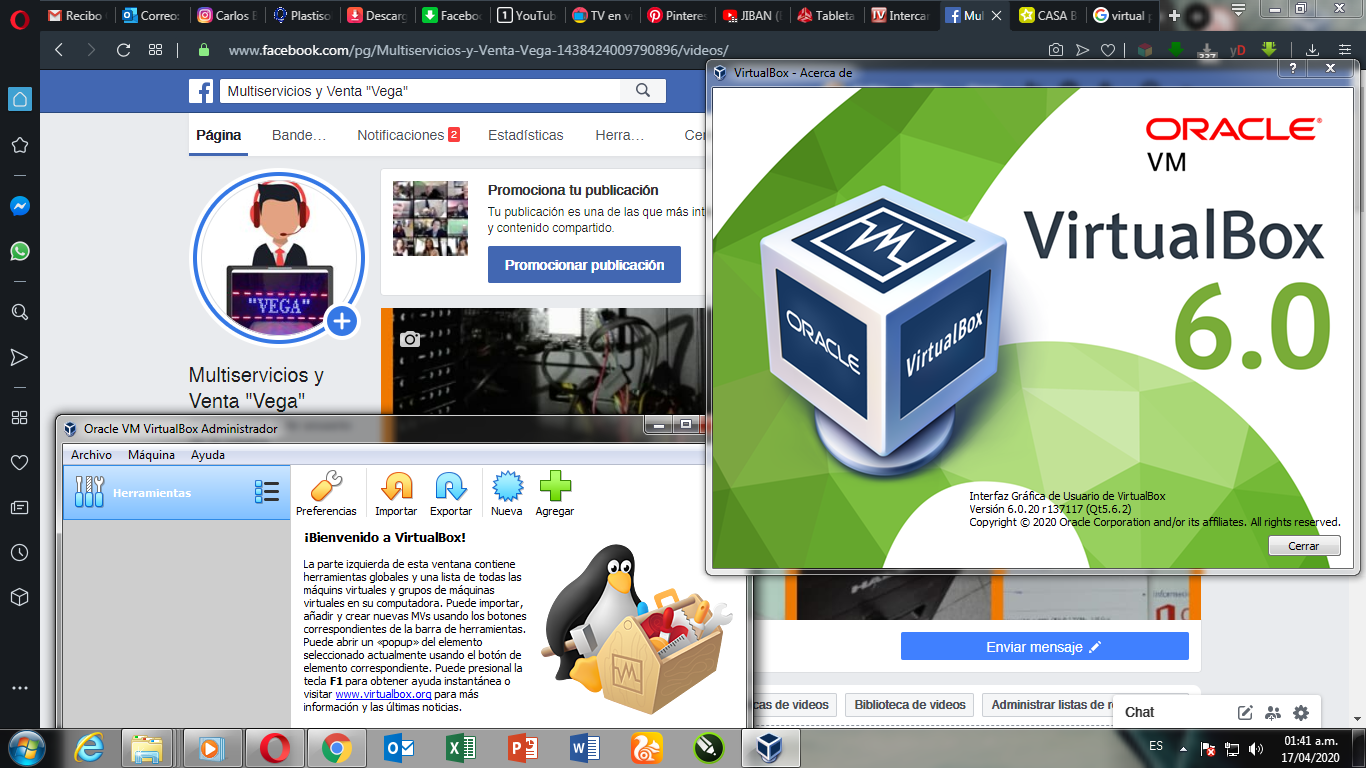Open Opera sidebar extensions cube
The height and width of the screenshot is (768, 1366).
pos(19,597)
